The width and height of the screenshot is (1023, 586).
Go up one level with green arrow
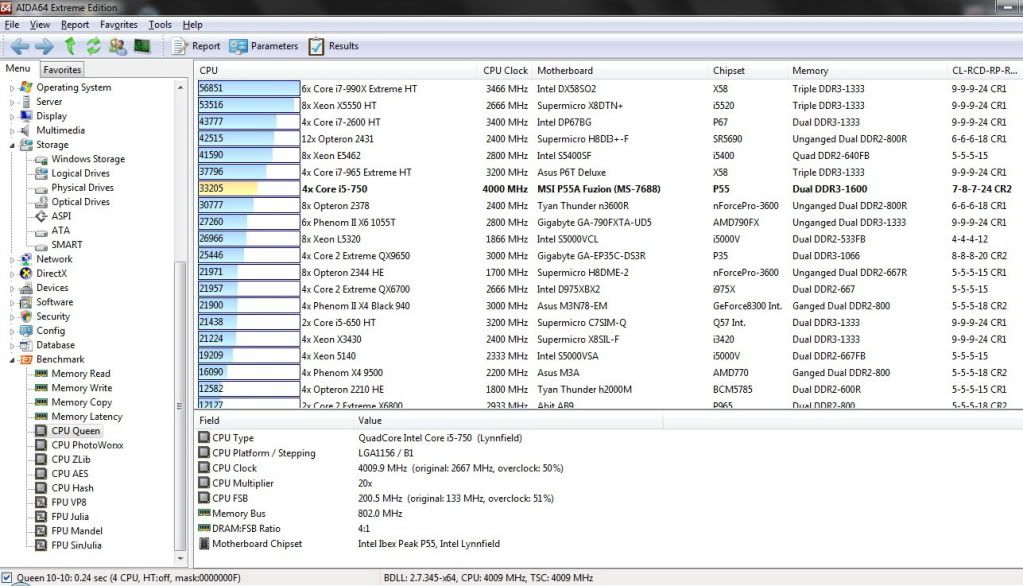coord(70,46)
